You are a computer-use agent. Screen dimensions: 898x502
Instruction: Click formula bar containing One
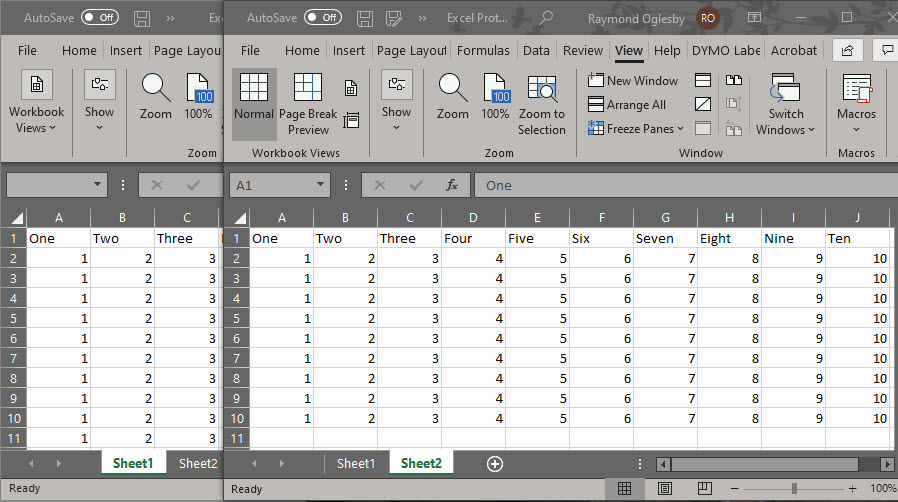click(x=687, y=185)
